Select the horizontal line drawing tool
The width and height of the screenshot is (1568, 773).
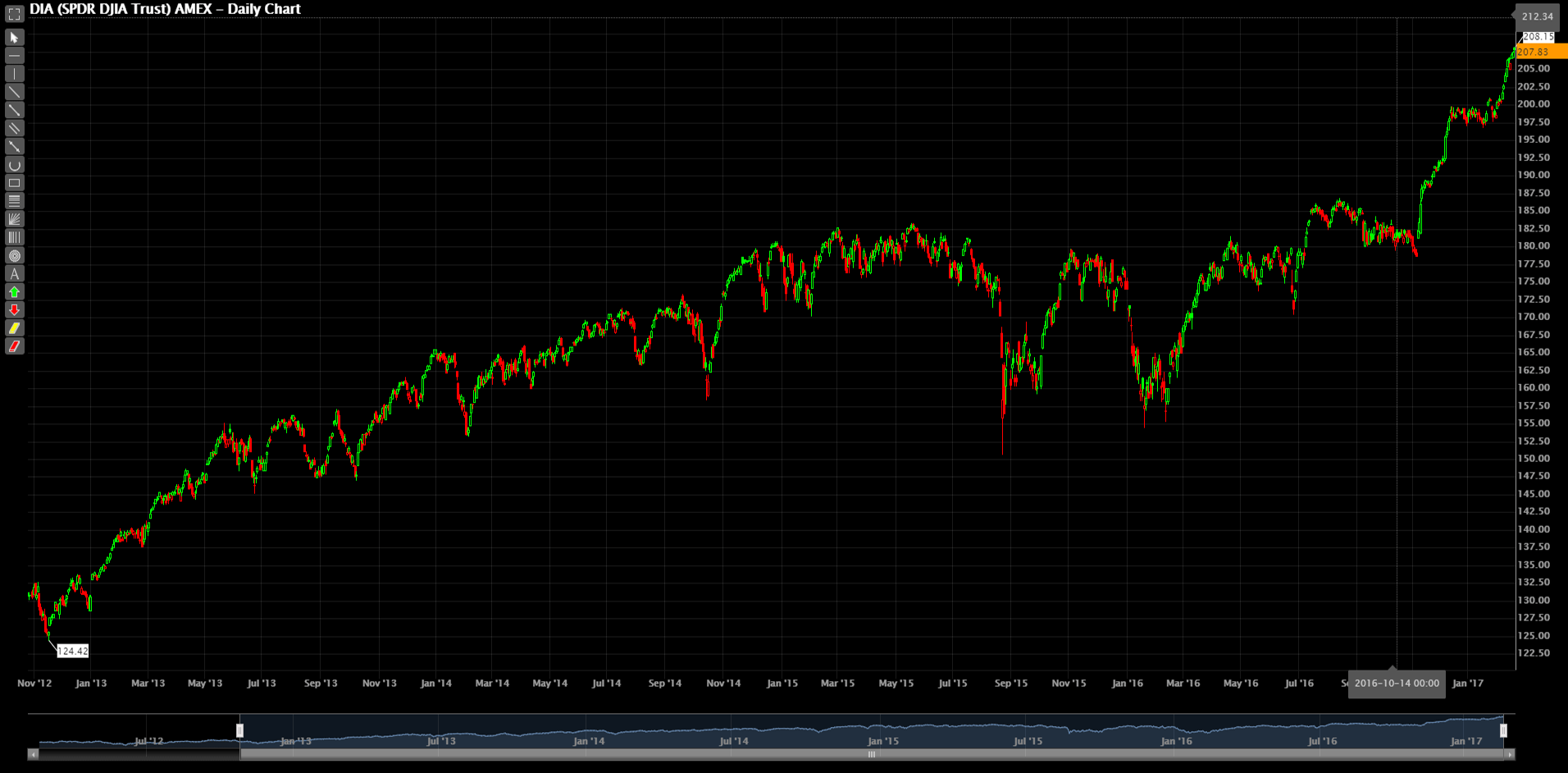[14, 56]
